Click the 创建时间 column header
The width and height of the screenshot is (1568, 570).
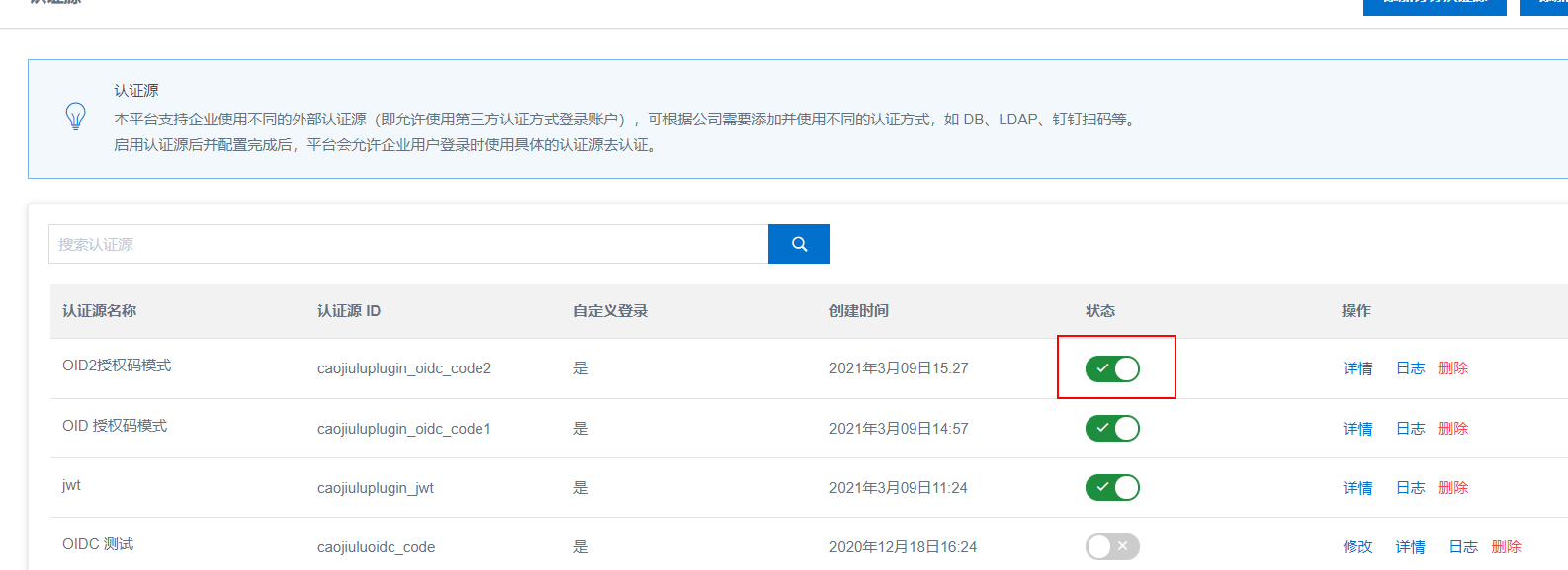click(x=859, y=311)
